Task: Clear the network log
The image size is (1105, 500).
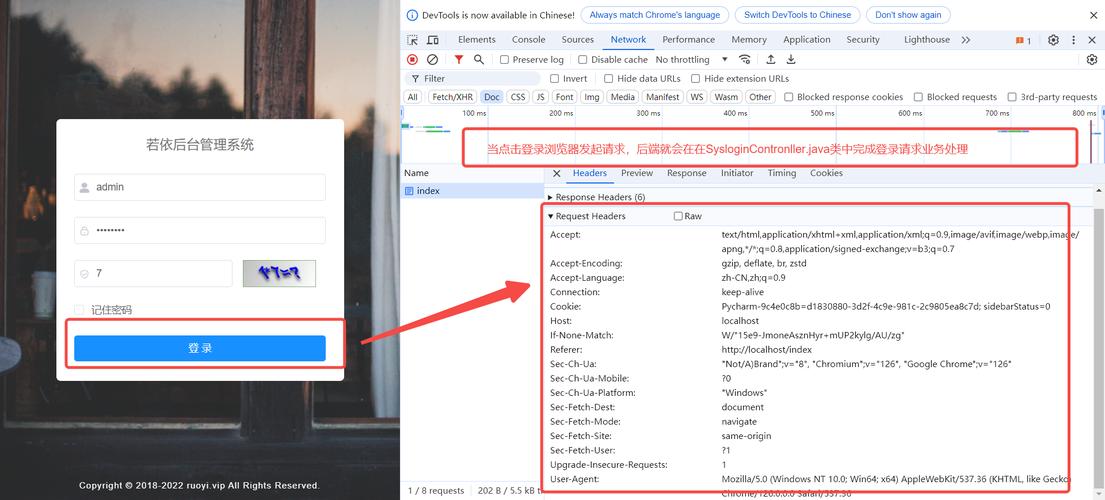Action: 433,60
